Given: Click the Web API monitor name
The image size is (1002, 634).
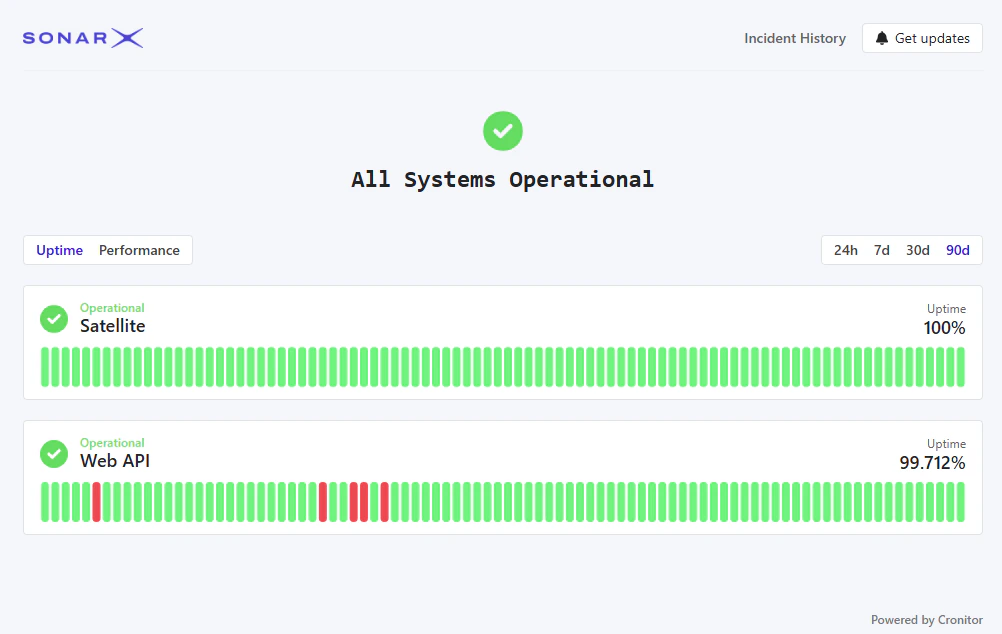Looking at the screenshot, I should point(115,461).
